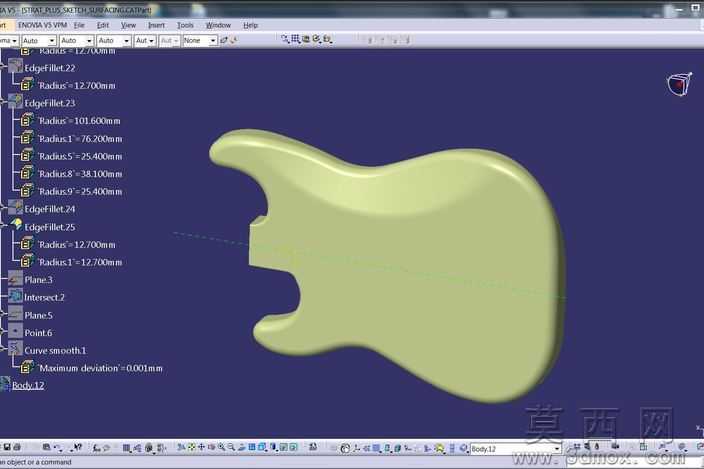Screen dimensions: 704x469
Task: Click the Design Table icon
Action: click(x=127, y=447)
